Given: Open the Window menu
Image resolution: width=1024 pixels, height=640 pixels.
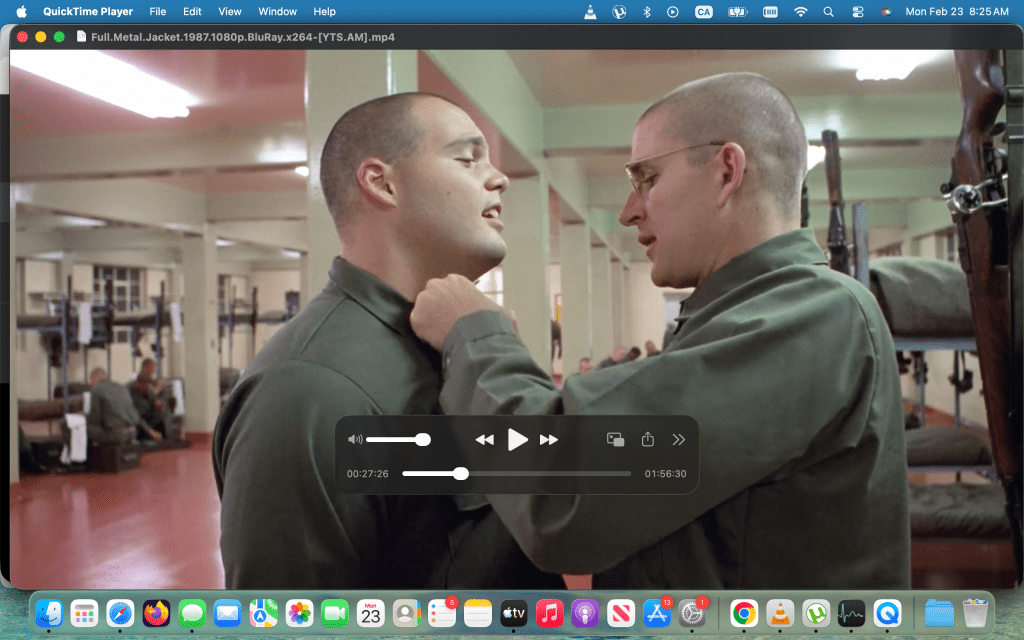Looking at the screenshot, I should [277, 12].
